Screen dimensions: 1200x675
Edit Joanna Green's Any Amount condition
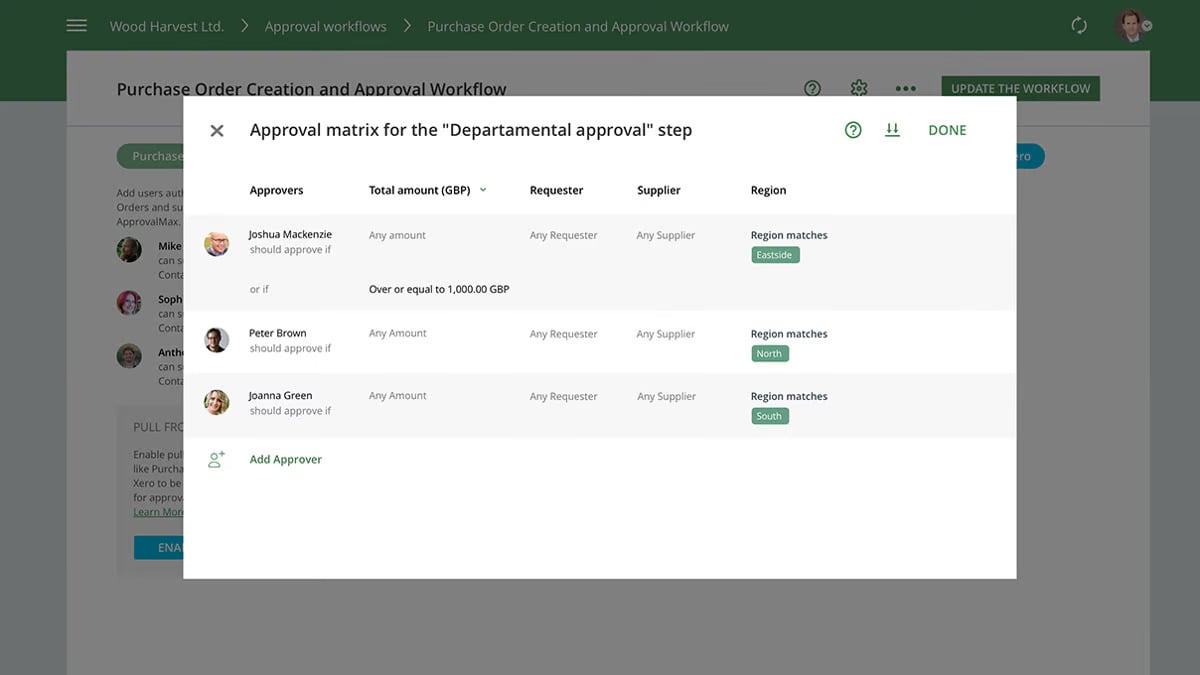click(398, 395)
